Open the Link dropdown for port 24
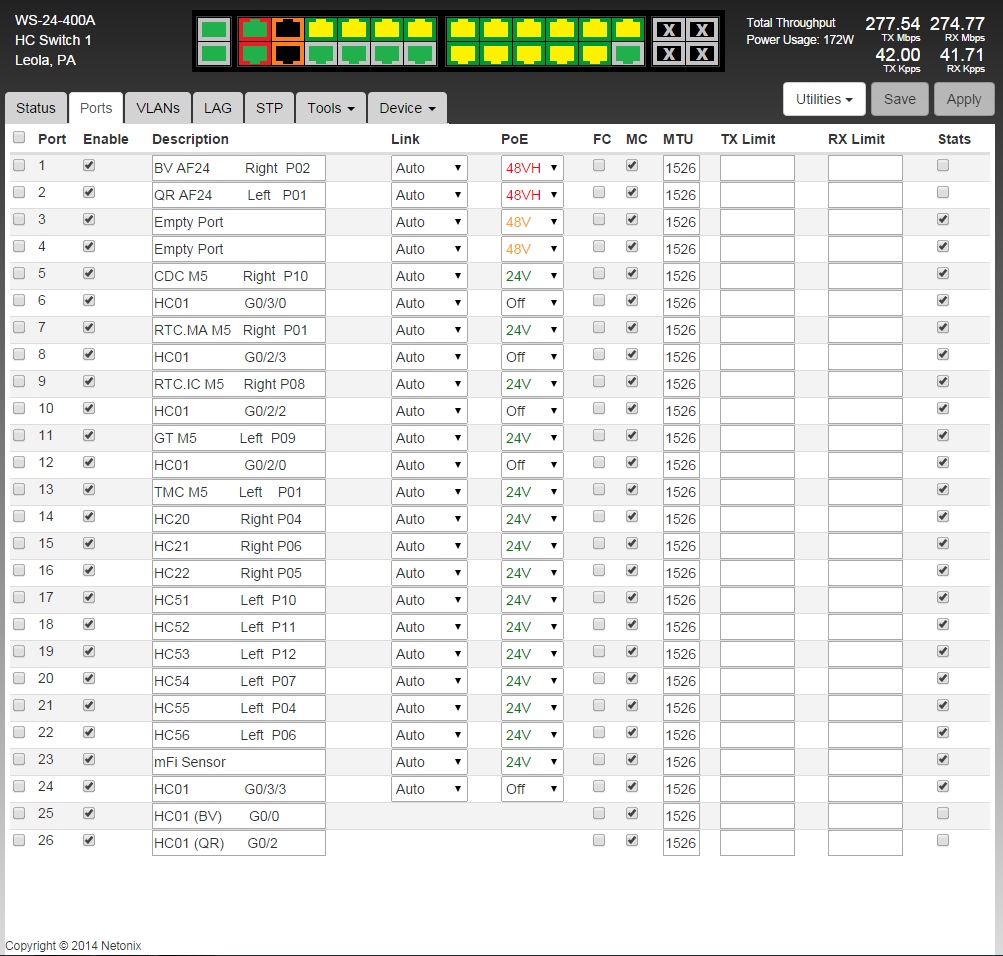The width and height of the screenshot is (1003, 956). pos(429,789)
